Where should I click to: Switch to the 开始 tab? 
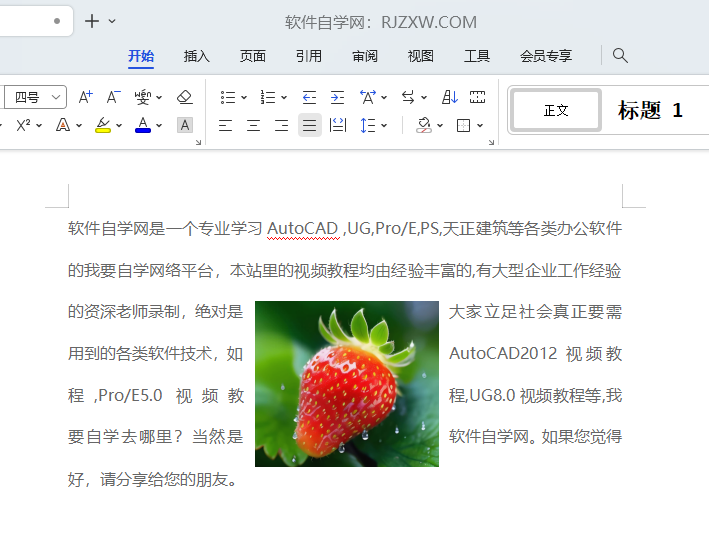[x=141, y=56]
